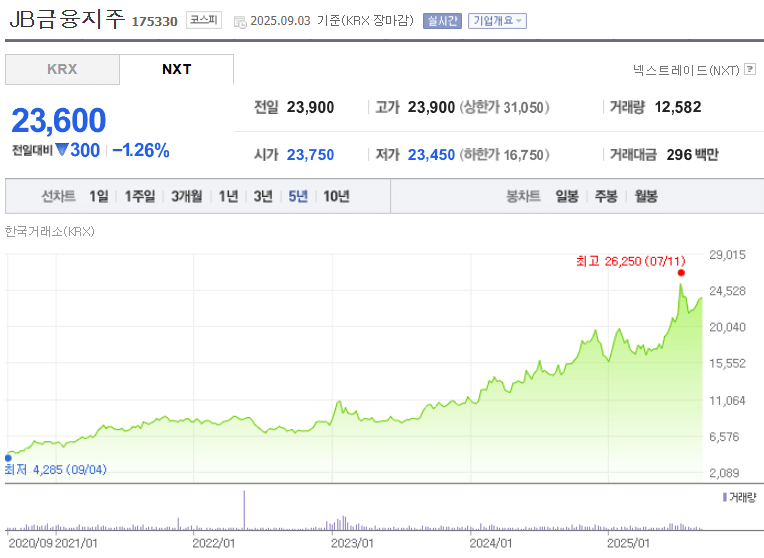Select the 5년 chart period

[298, 196]
